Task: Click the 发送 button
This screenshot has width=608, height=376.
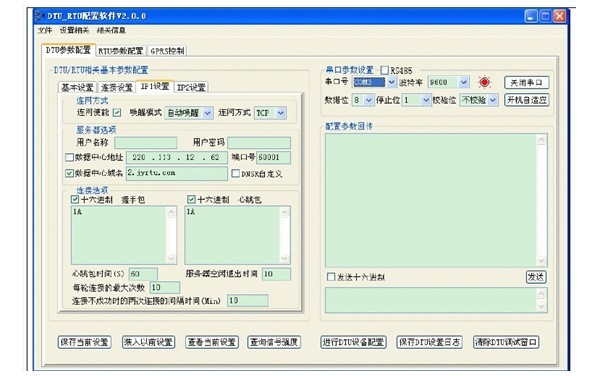Action: tap(536, 277)
